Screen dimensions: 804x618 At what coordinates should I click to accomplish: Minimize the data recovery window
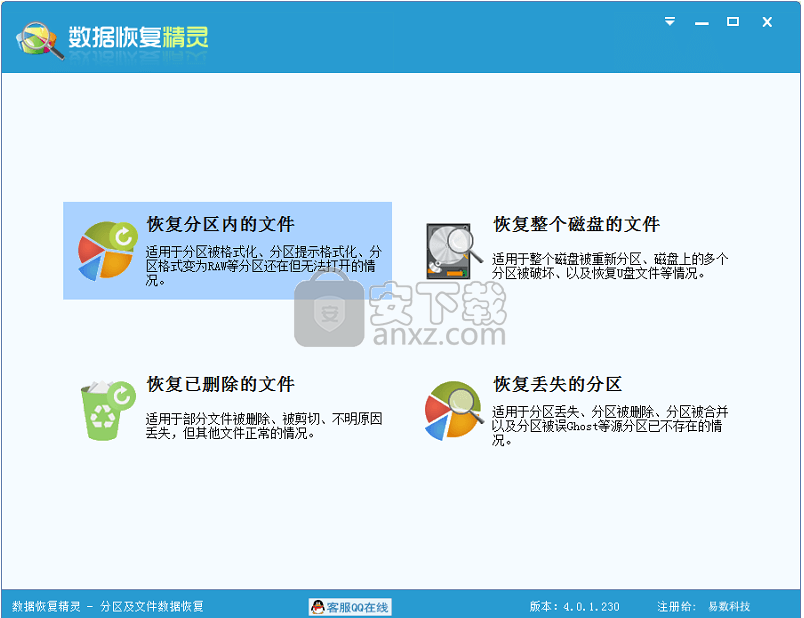point(701,22)
